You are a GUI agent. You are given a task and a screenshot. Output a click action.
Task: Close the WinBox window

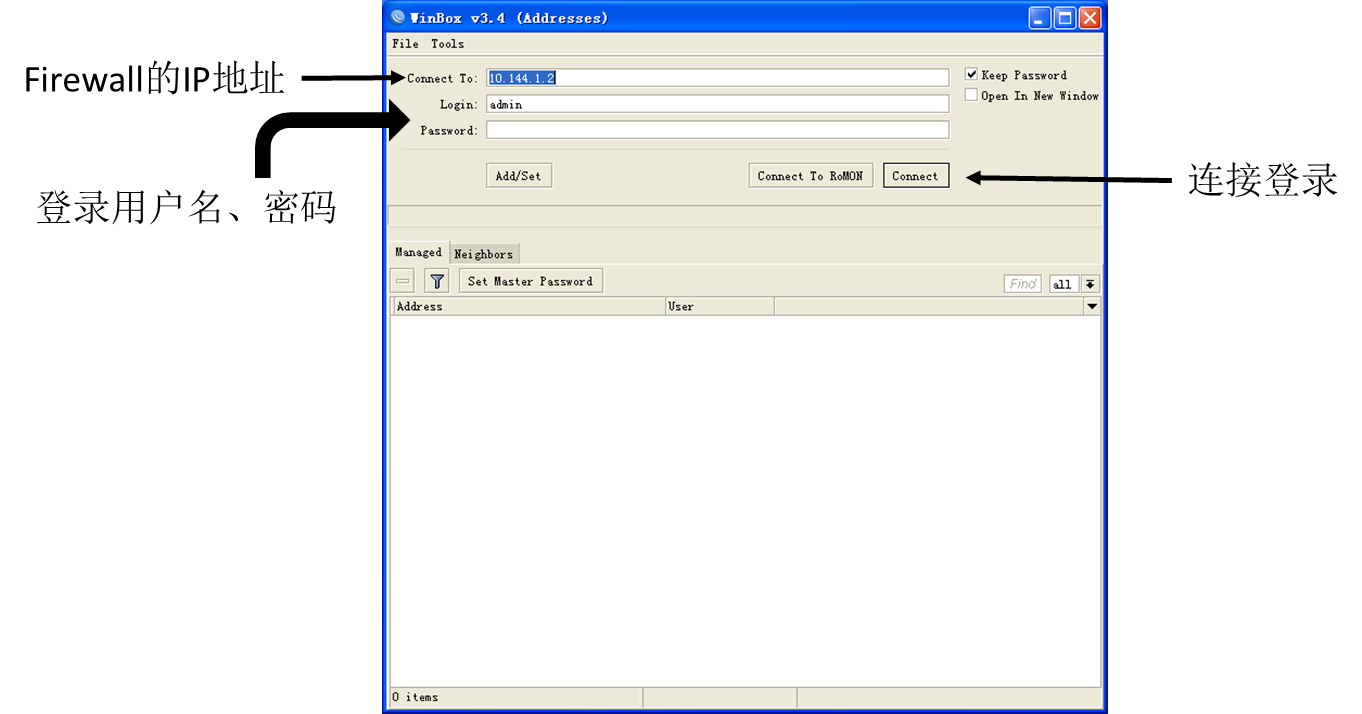[x=1089, y=18]
